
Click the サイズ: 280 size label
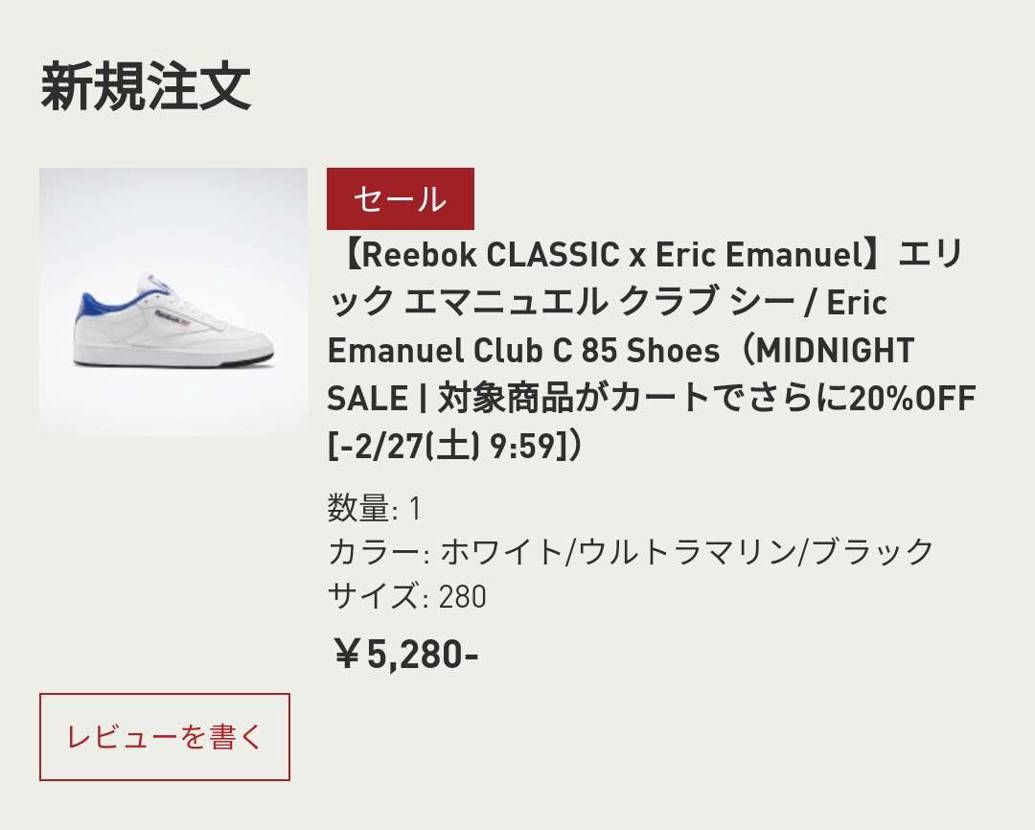pyautogui.click(x=405, y=596)
